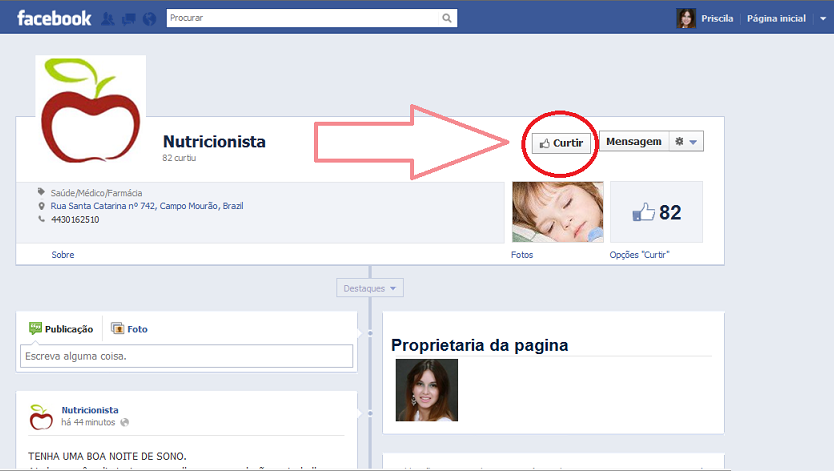
Task: Open the Opções "Curtir" link
Action: pyautogui.click(x=639, y=255)
